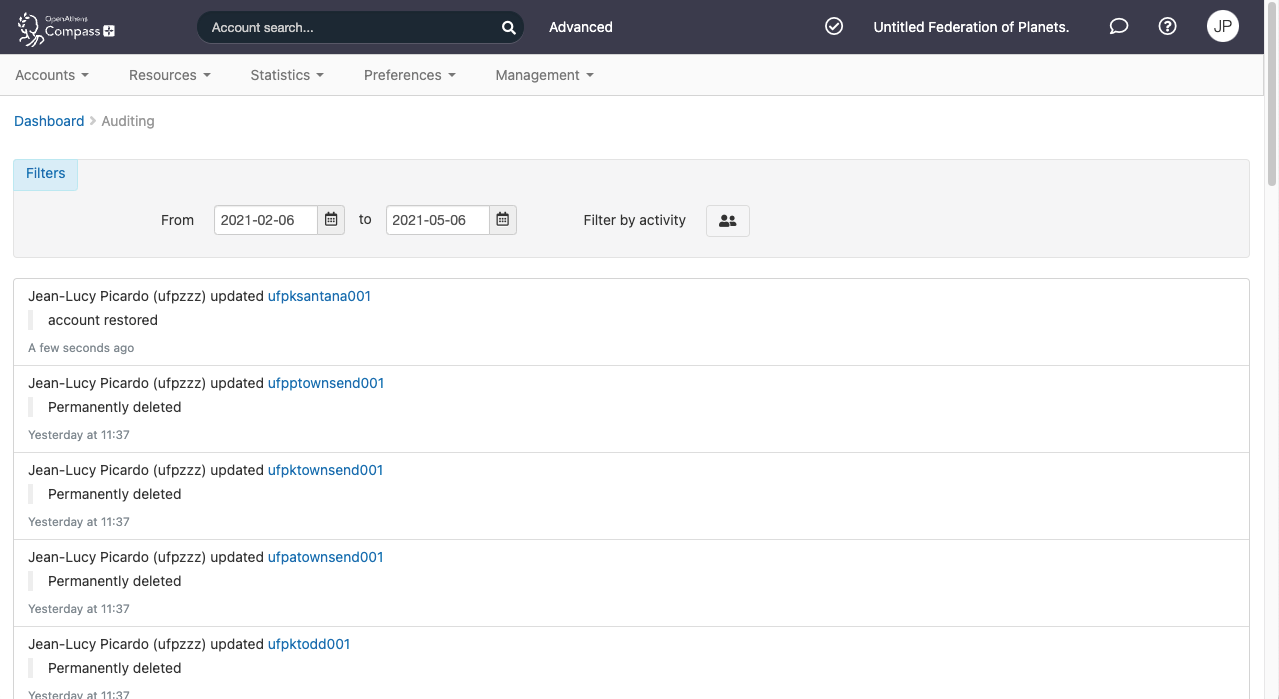Click the JP user avatar
This screenshot has width=1279, height=699.
click(1222, 27)
